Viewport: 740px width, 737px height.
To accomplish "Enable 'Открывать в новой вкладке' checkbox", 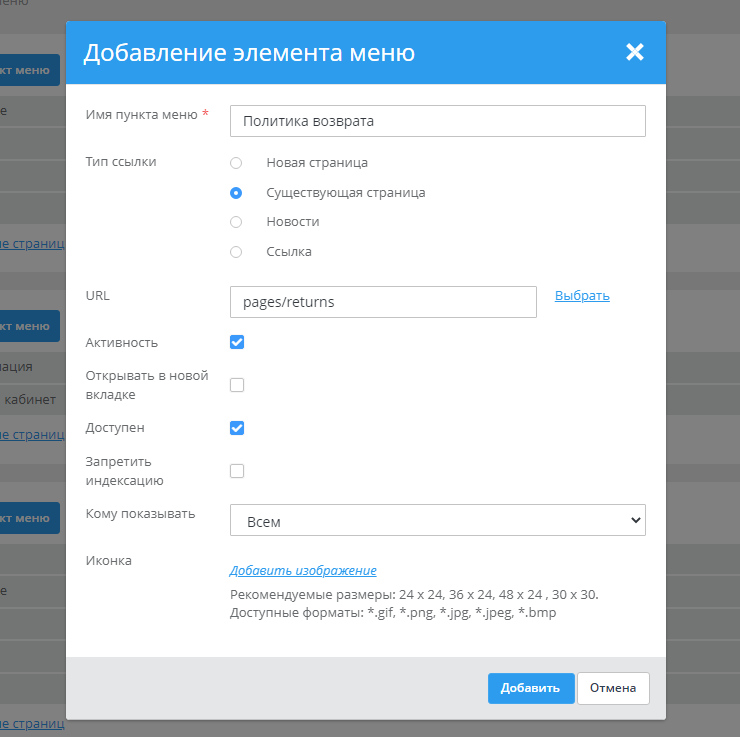I will (237, 385).
